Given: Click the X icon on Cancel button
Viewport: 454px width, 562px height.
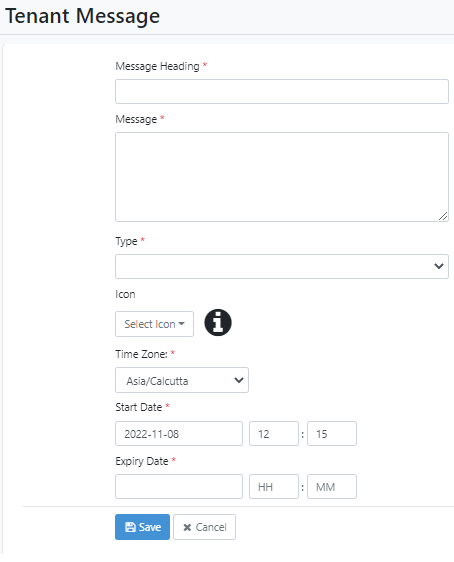Looking at the screenshot, I should pyautogui.click(x=187, y=527).
